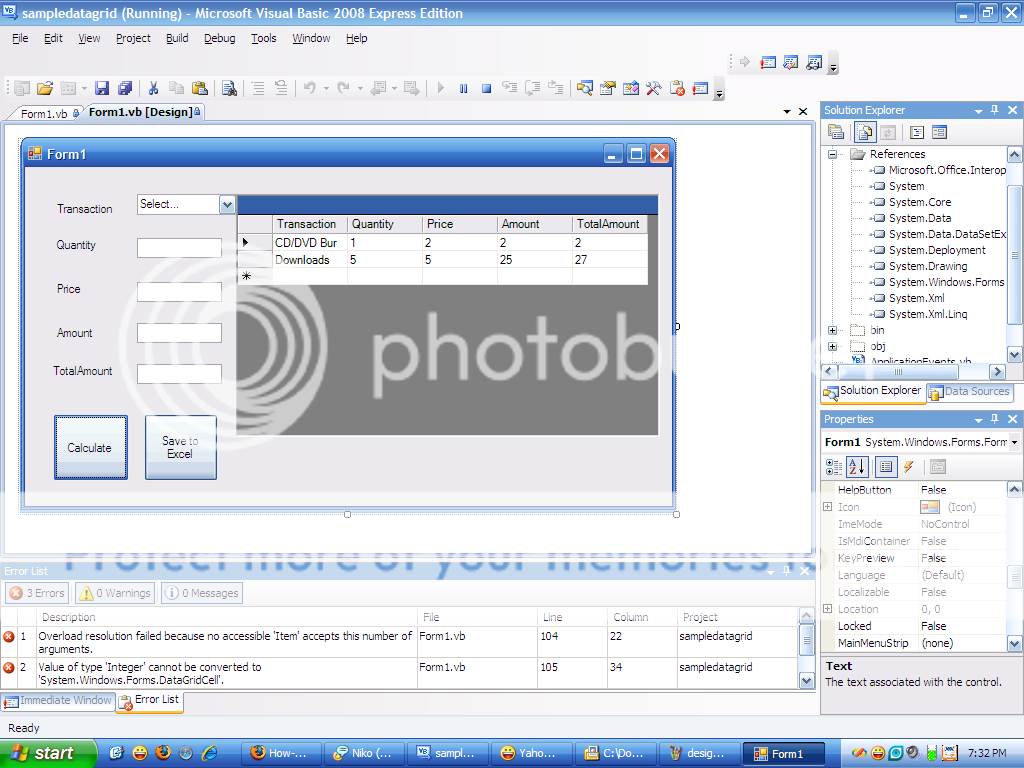Click the Start Debugging play icon
The height and width of the screenshot is (768, 1024).
pos(440,88)
